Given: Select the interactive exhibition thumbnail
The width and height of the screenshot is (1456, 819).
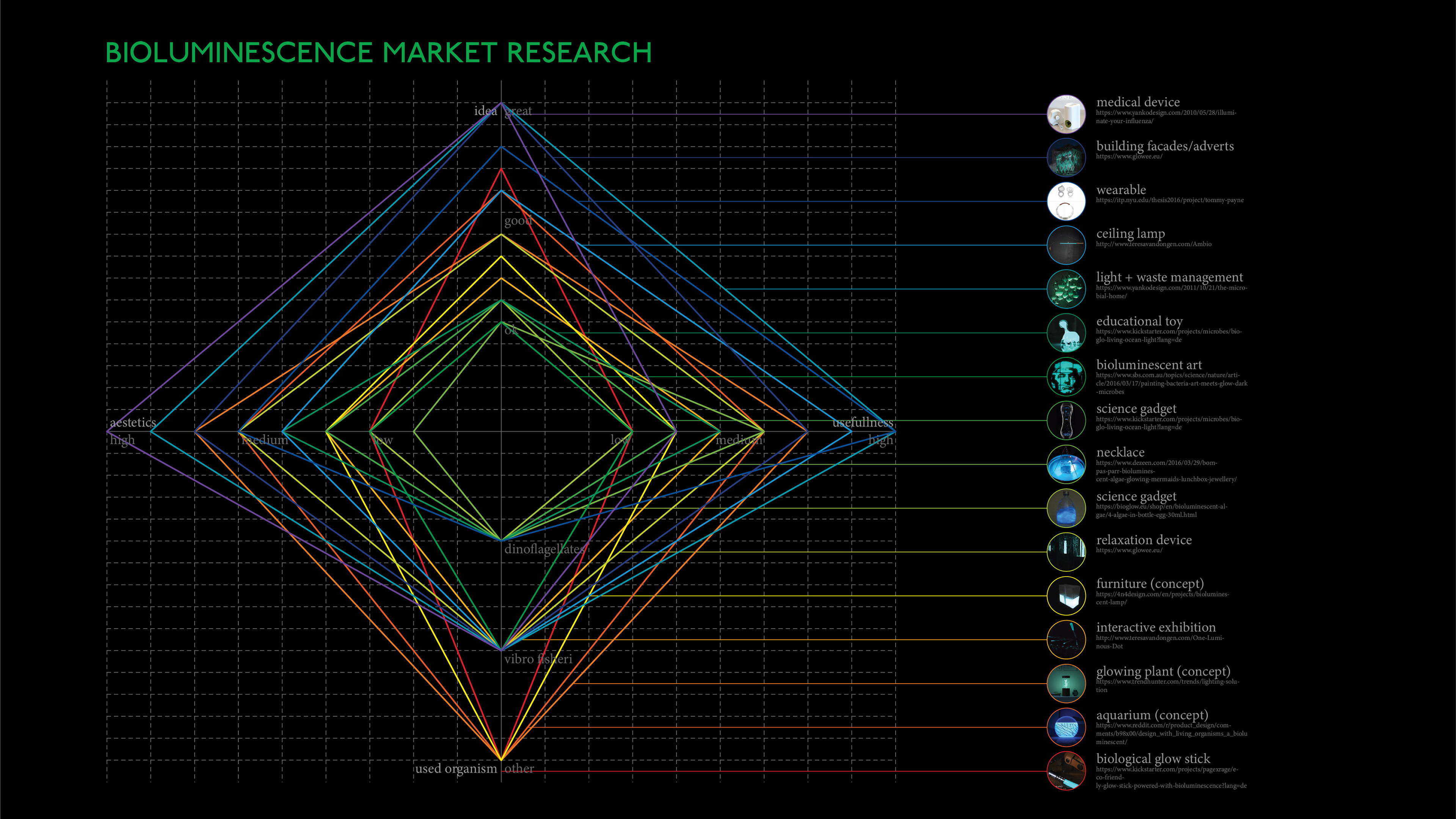Looking at the screenshot, I should (1066, 640).
